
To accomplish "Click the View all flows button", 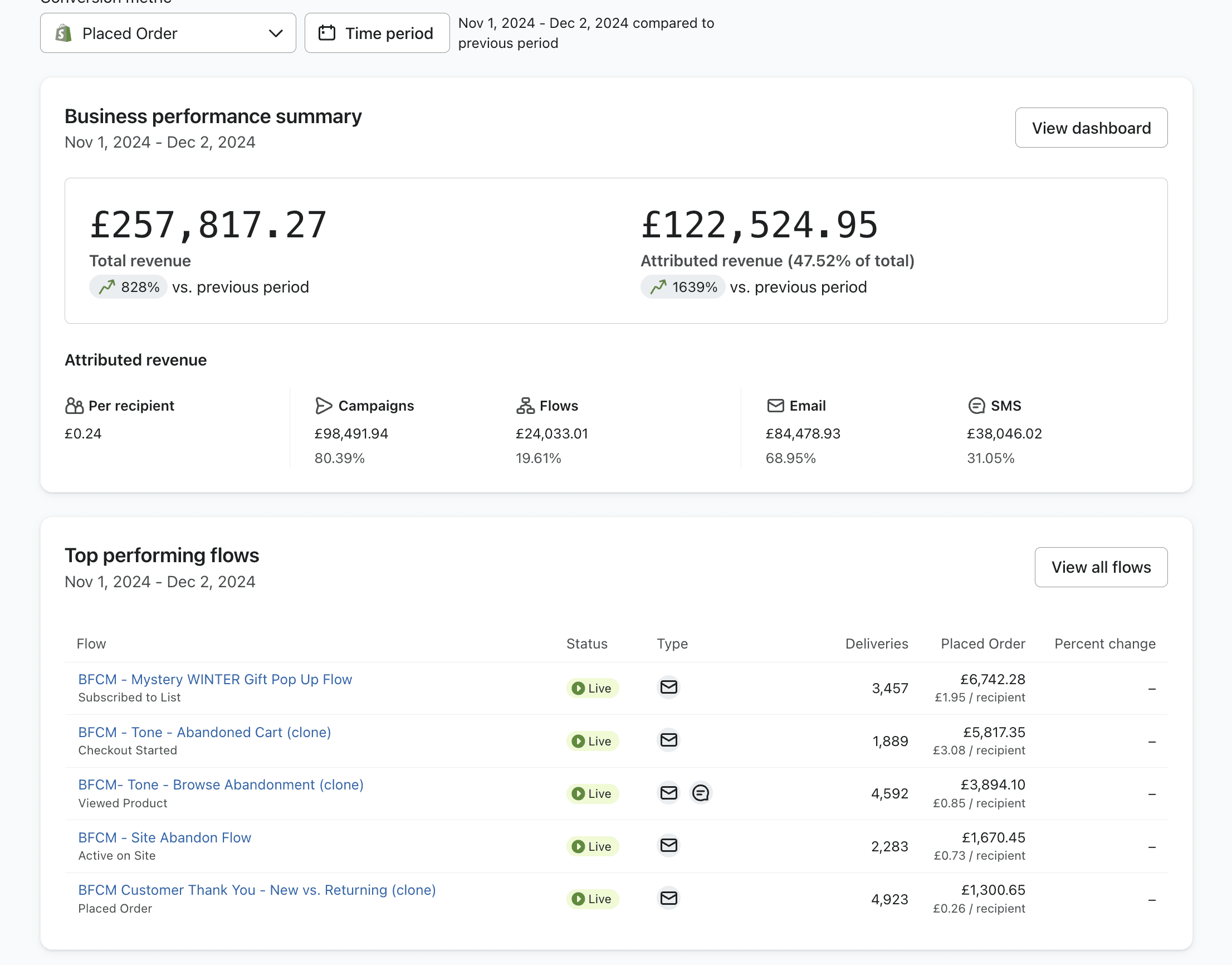I will (1101, 567).
